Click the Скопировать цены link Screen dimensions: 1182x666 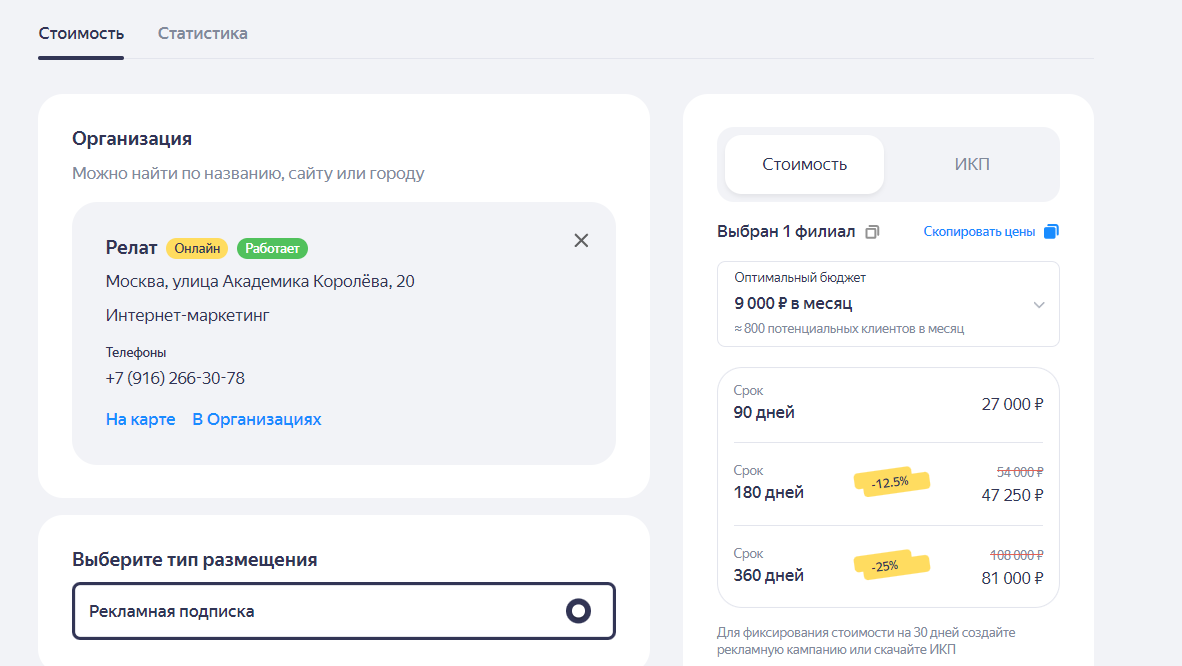[979, 232]
